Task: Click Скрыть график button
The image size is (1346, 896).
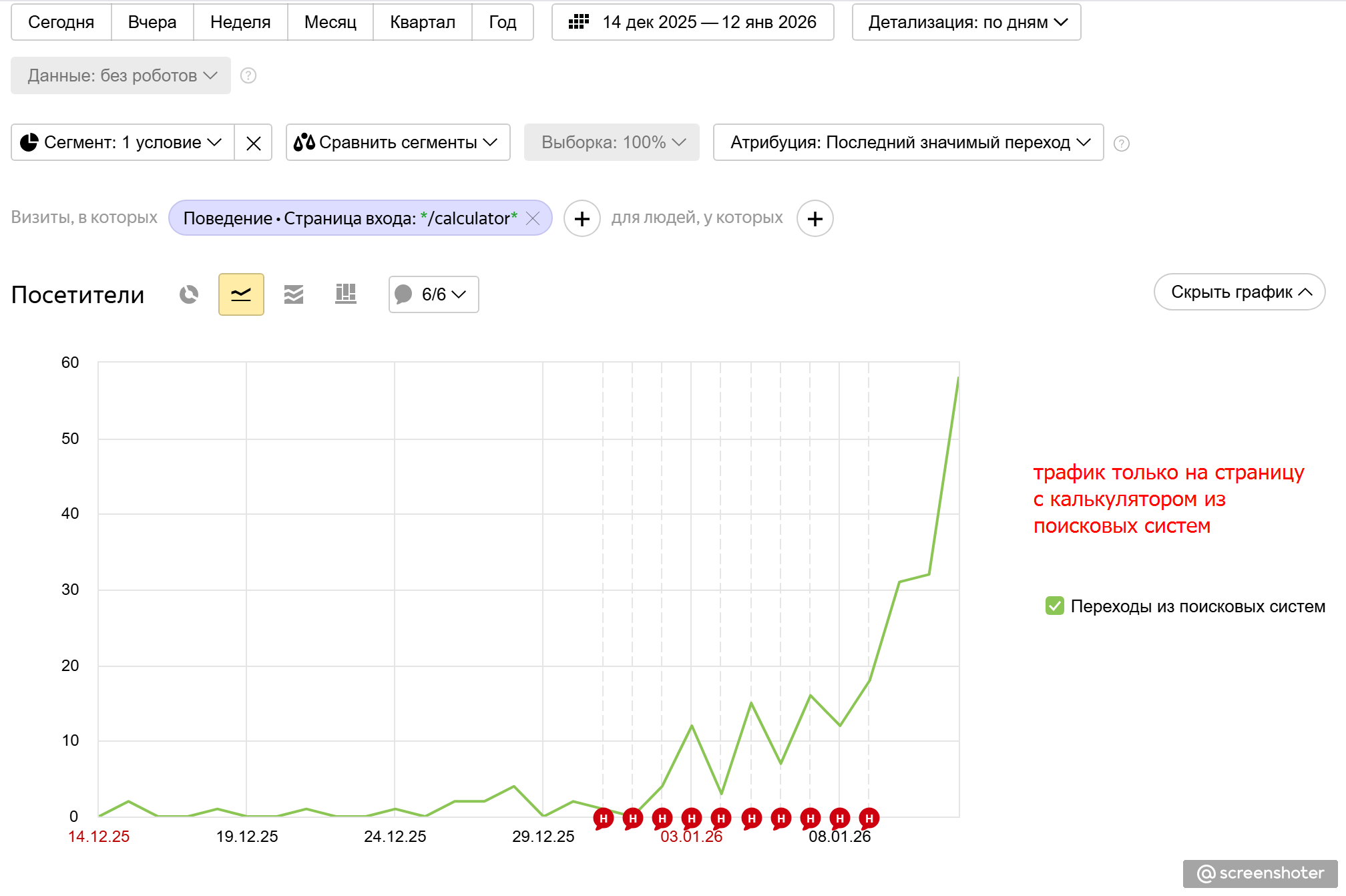Action: click(1239, 292)
